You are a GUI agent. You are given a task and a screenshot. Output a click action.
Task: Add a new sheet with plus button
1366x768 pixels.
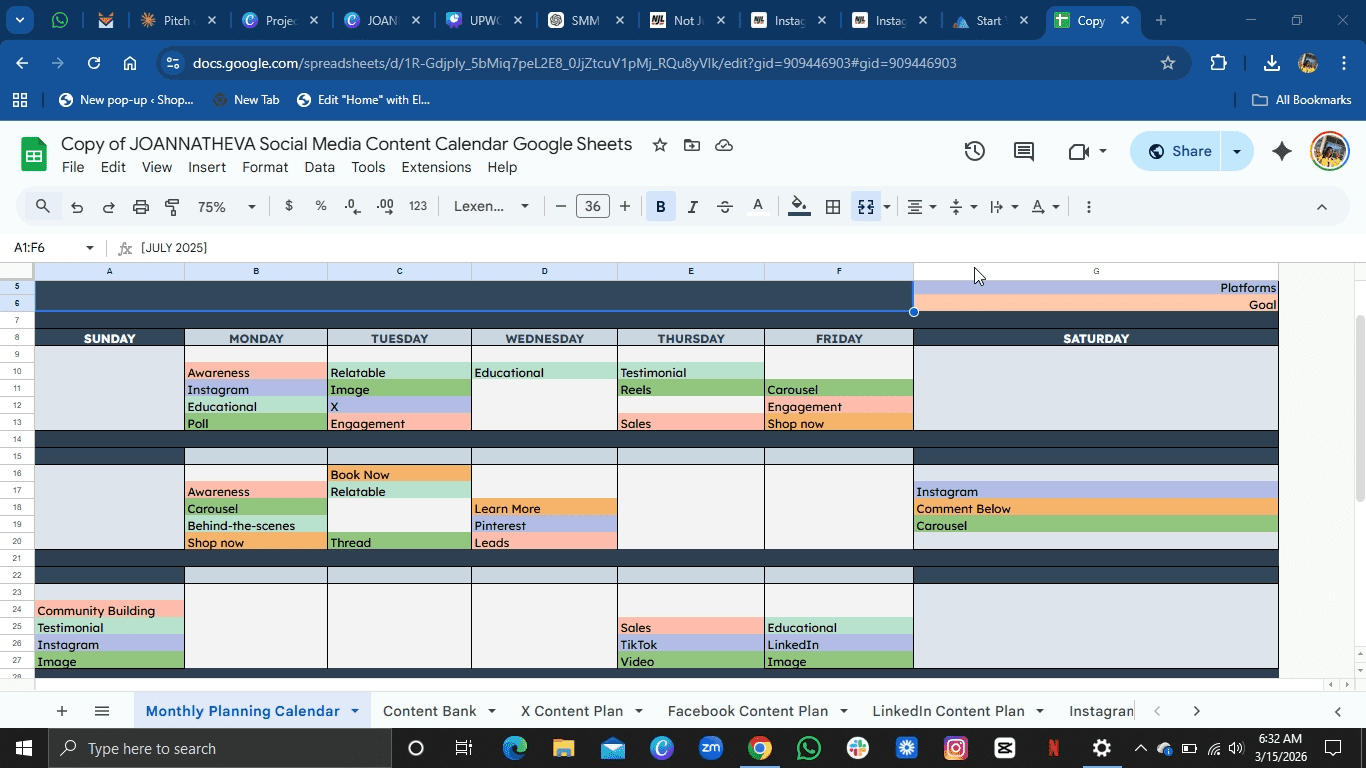tap(62, 711)
